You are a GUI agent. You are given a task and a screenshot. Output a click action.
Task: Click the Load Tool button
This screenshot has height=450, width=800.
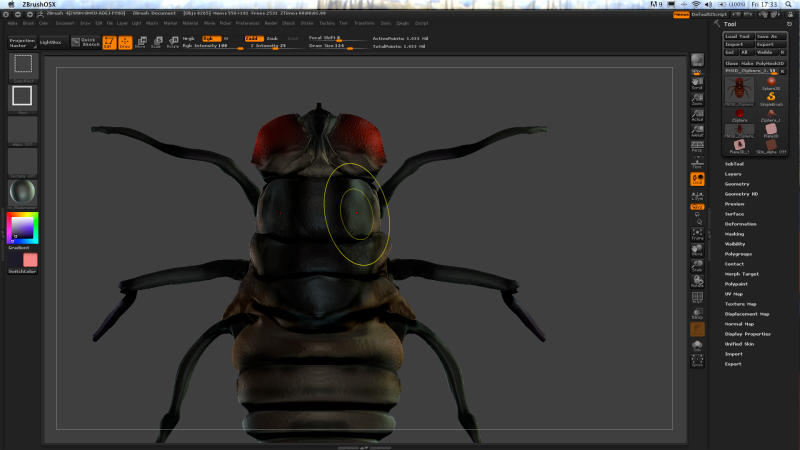(738, 36)
